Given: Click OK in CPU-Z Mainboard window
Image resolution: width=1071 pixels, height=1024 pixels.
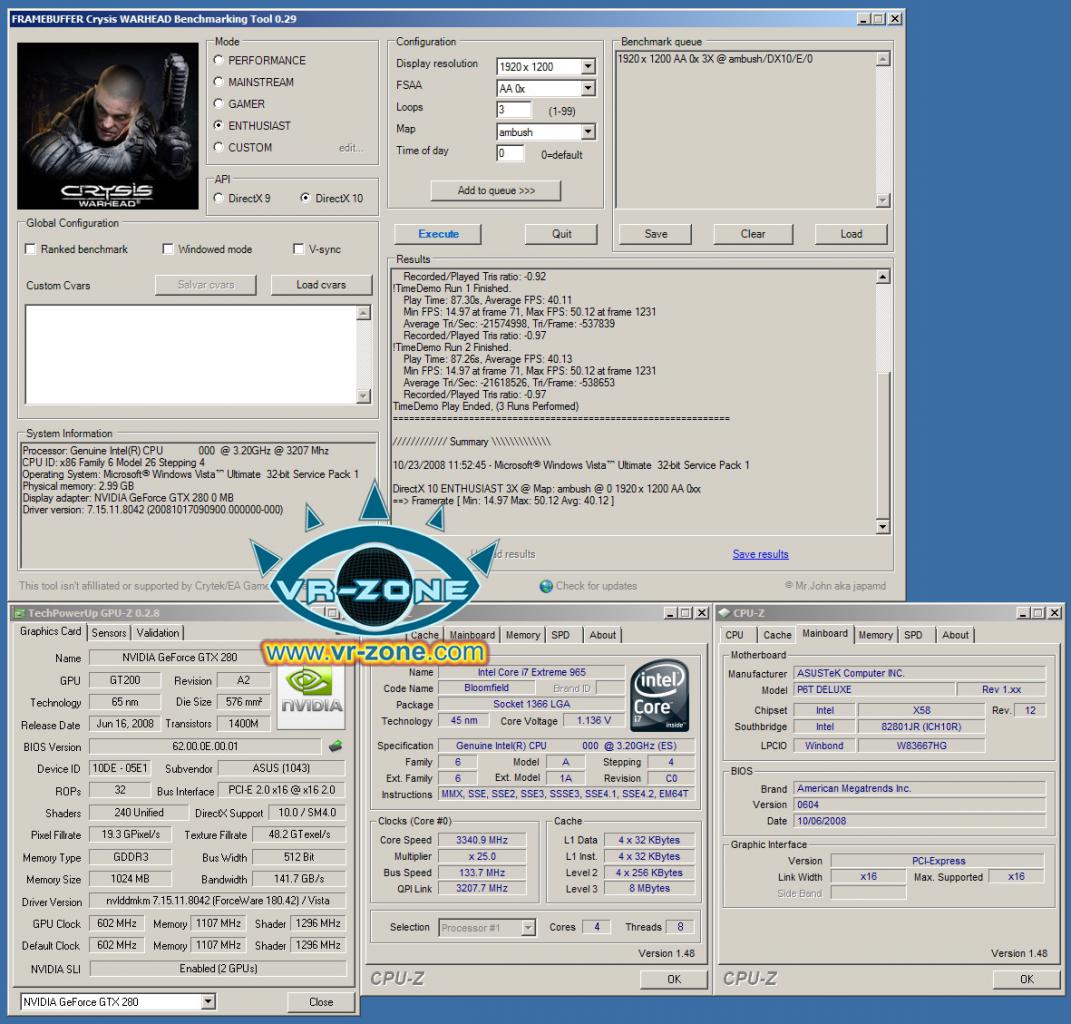Looking at the screenshot, I should tap(1027, 979).
